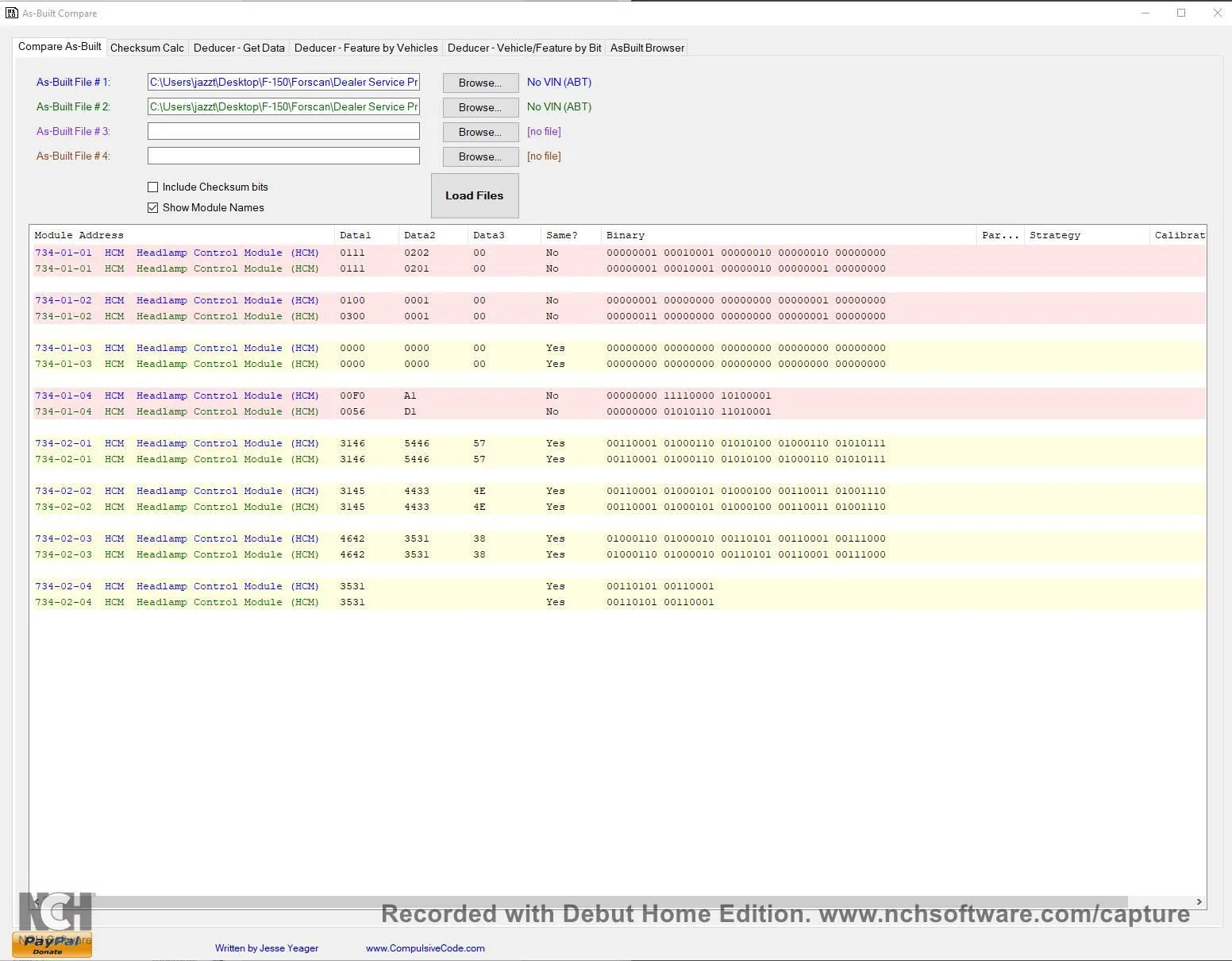The image size is (1232, 961).
Task: Click binary 00000000 01010110 11010001
Action: coord(688,411)
